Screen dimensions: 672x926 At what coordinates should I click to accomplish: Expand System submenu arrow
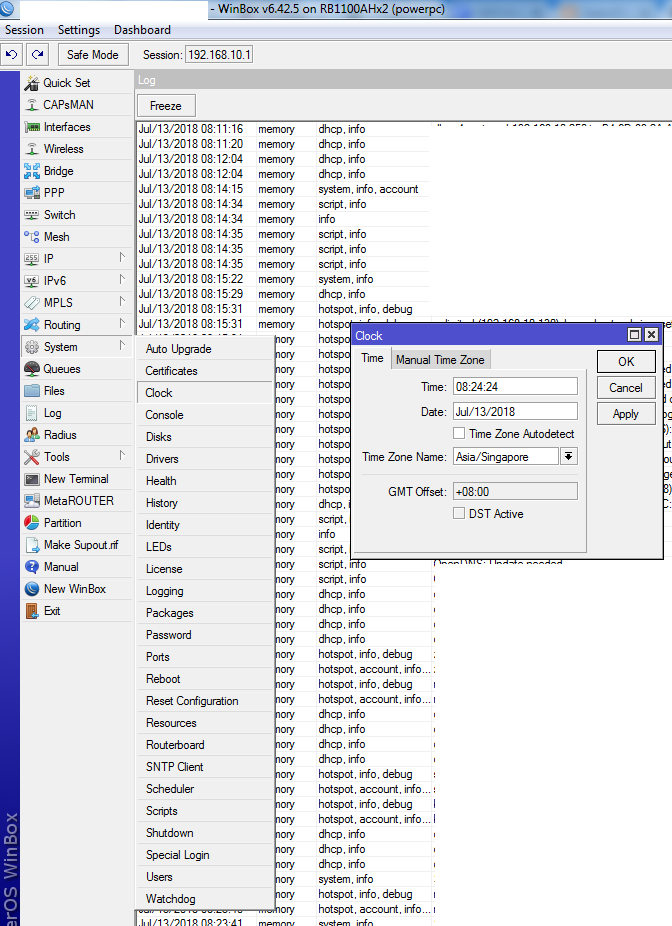(122, 345)
